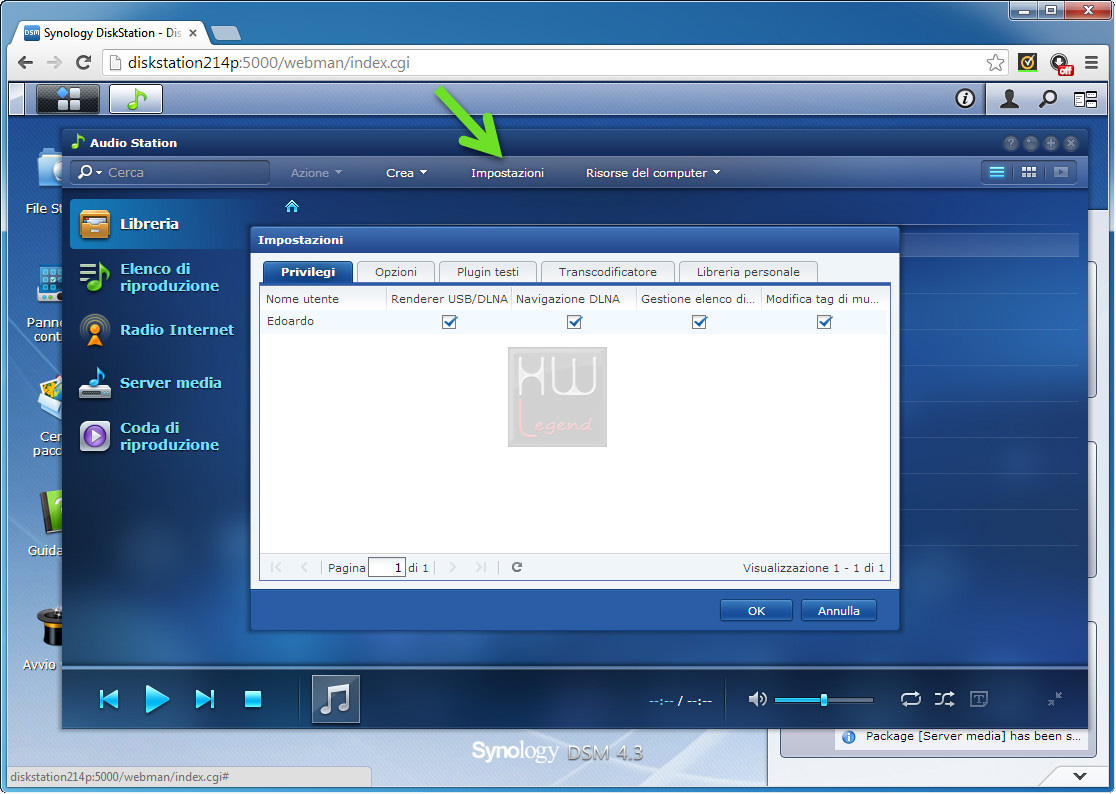The height and width of the screenshot is (794, 1116).
Task: Toggle Renderer USB/DLNA for Edoardo
Action: tap(449, 322)
